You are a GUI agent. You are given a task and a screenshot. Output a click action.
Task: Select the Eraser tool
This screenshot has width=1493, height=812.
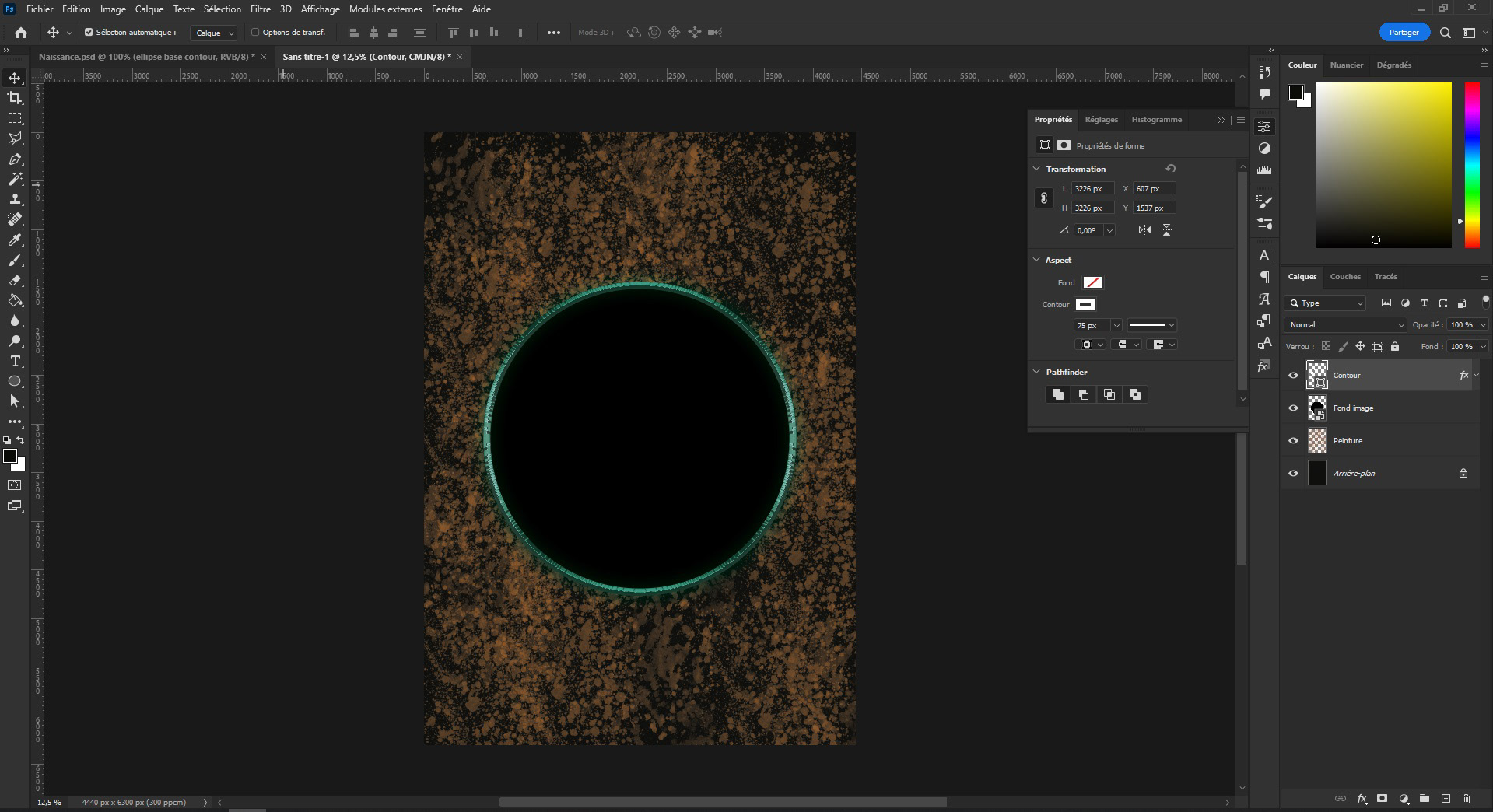pyautogui.click(x=15, y=280)
